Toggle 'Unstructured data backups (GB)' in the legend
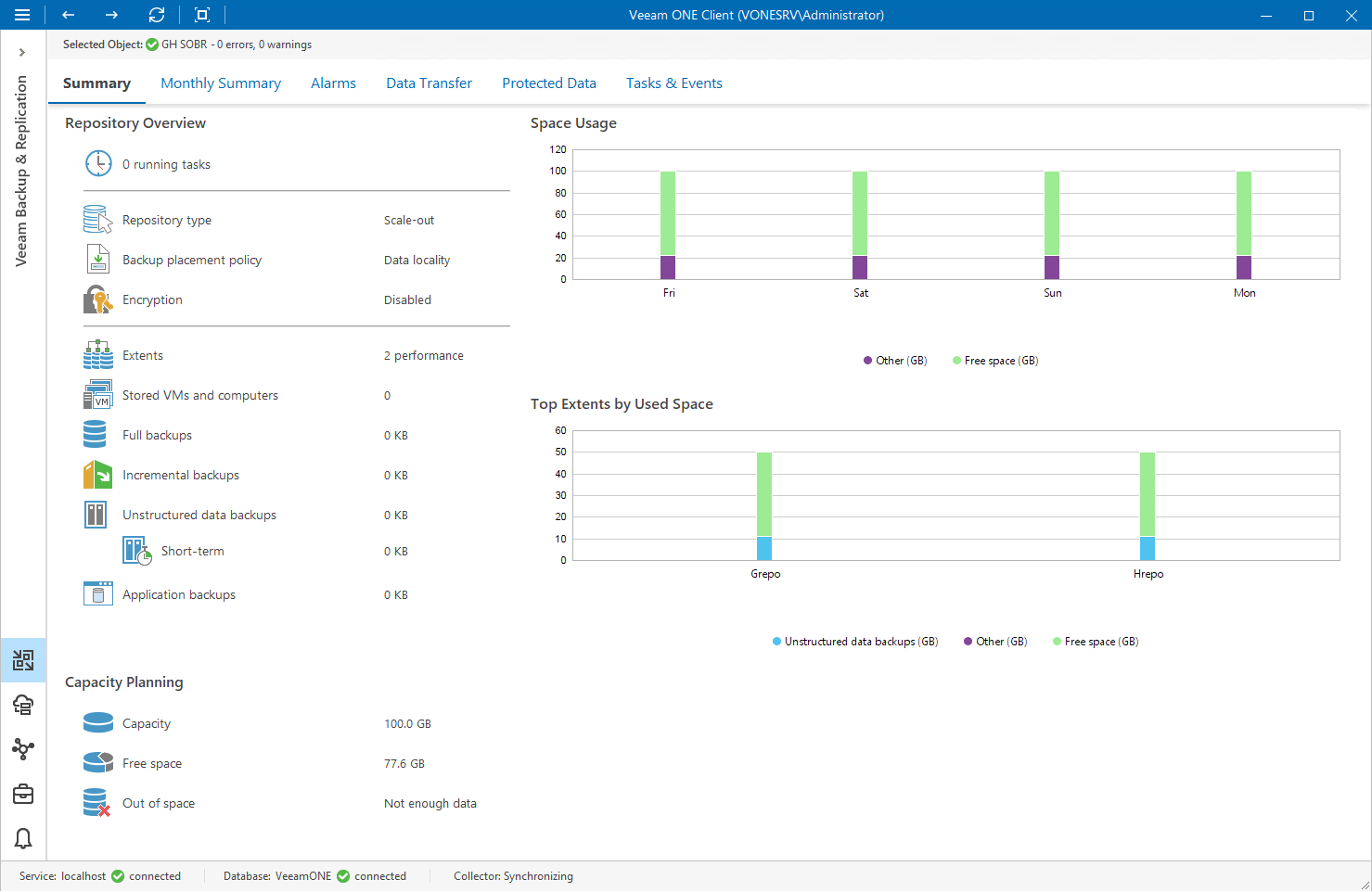The image size is (1372, 892). pyautogui.click(x=854, y=641)
